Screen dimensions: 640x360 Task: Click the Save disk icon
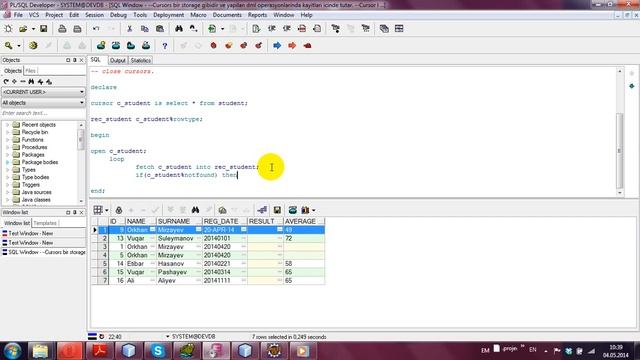point(43,29)
